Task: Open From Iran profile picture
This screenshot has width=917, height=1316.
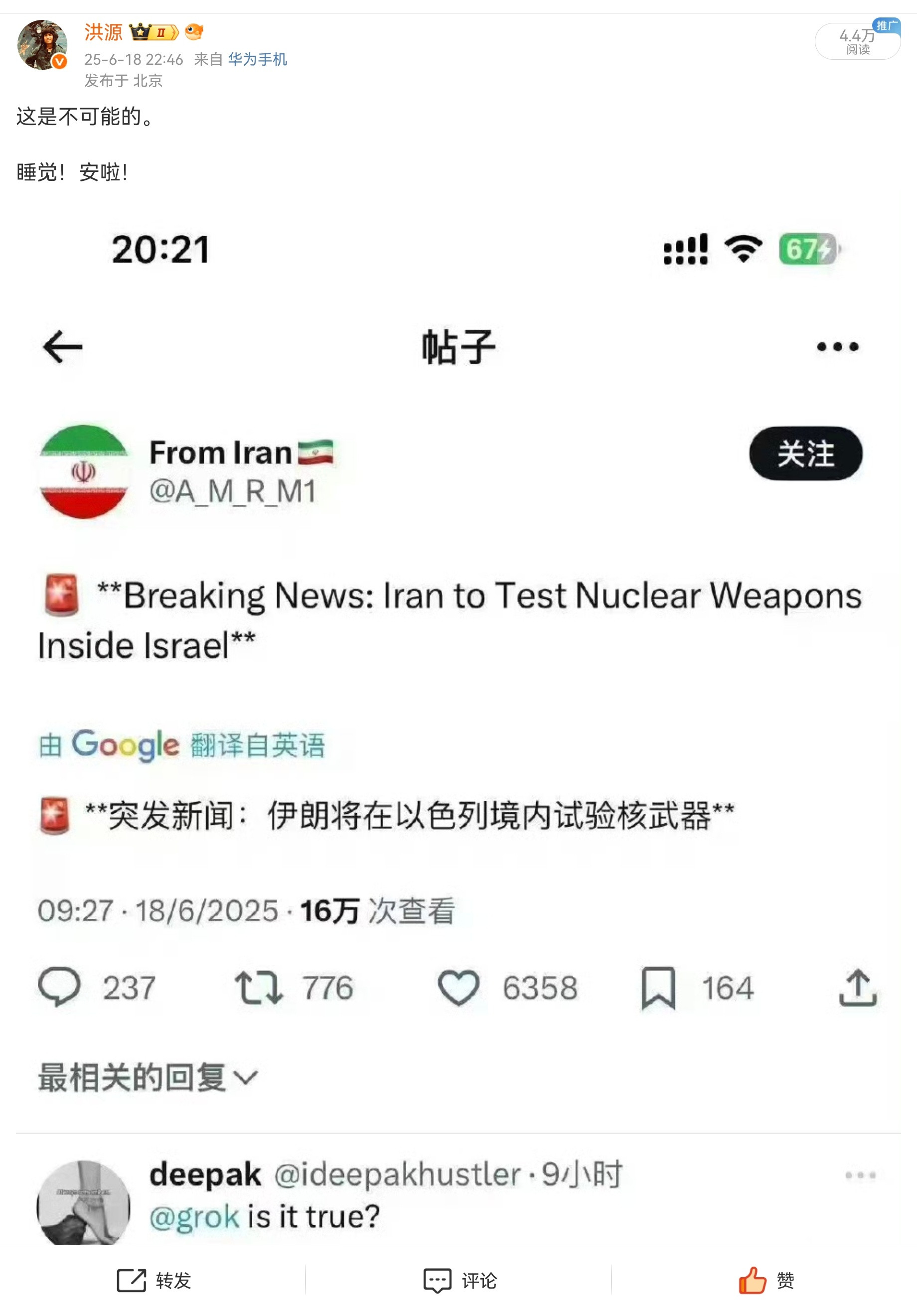Action: 84,471
